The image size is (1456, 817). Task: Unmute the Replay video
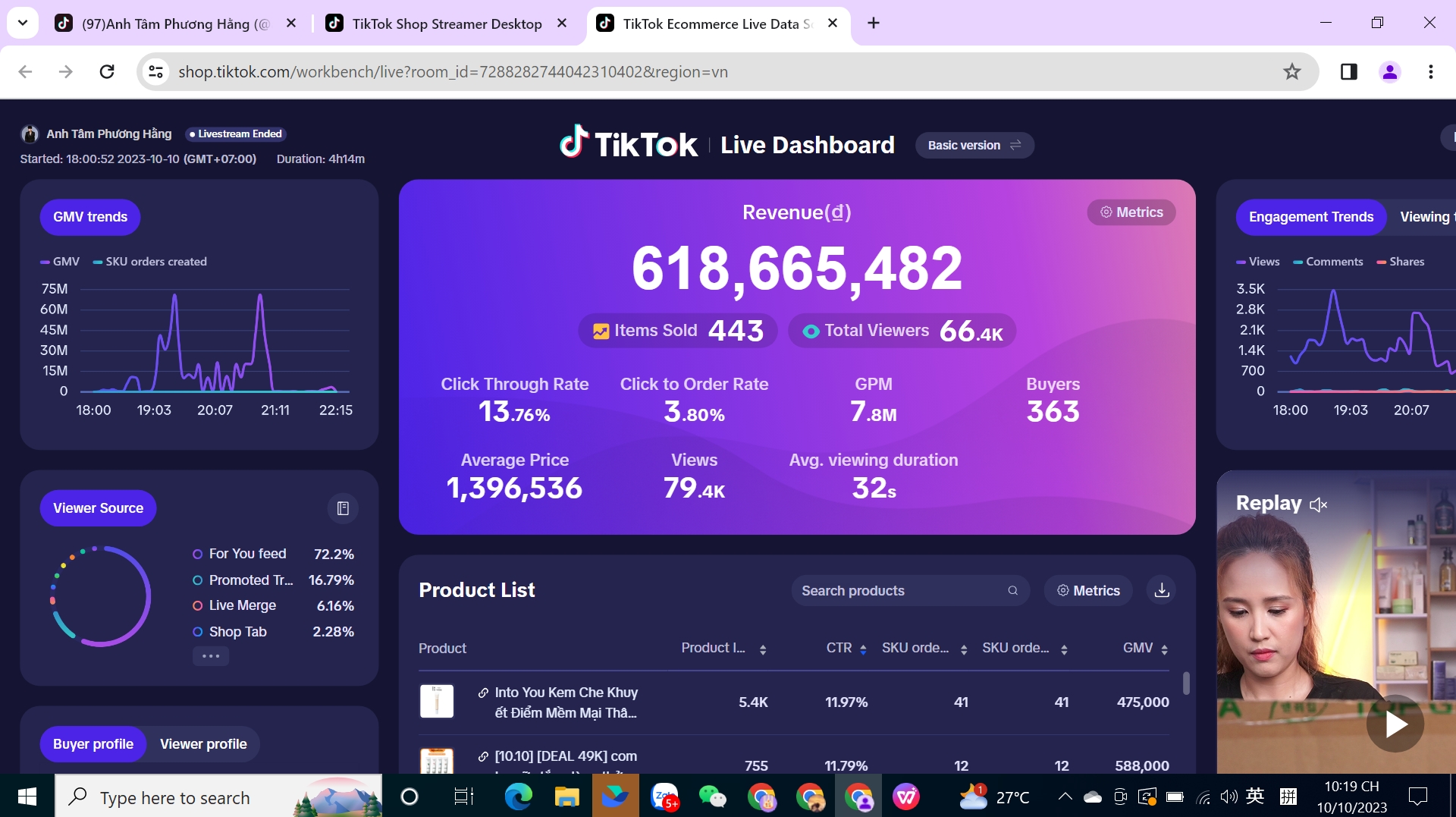point(1319,504)
